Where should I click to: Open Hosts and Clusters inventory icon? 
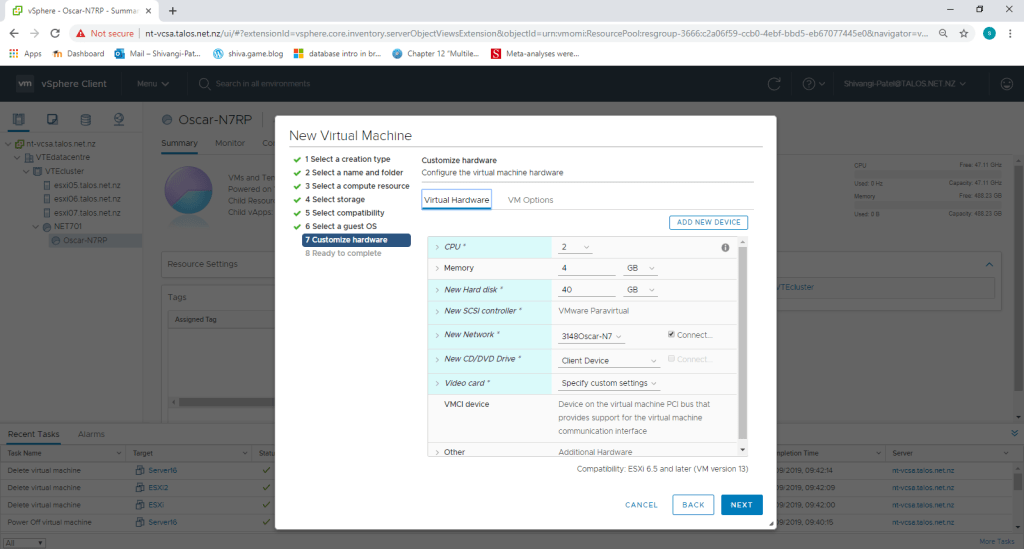(x=19, y=121)
